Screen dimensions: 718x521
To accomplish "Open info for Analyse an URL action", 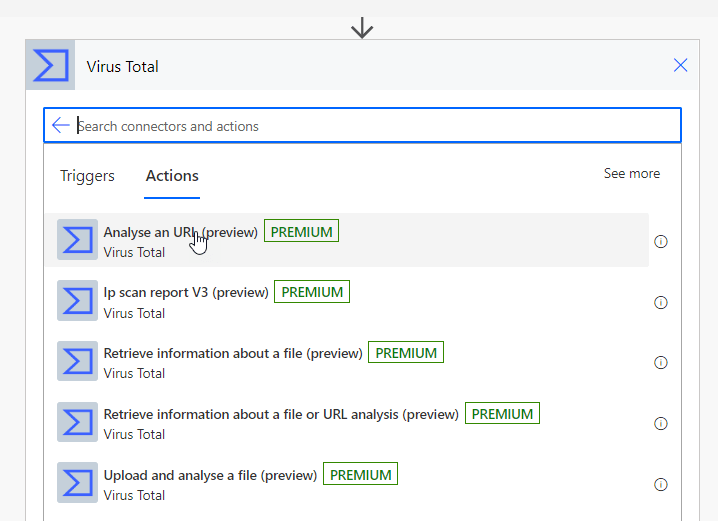I will click(x=660, y=242).
